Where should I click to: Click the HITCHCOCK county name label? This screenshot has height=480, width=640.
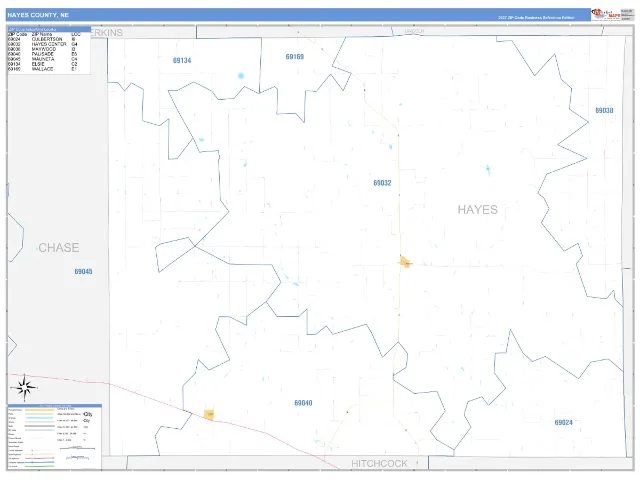(379, 464)
